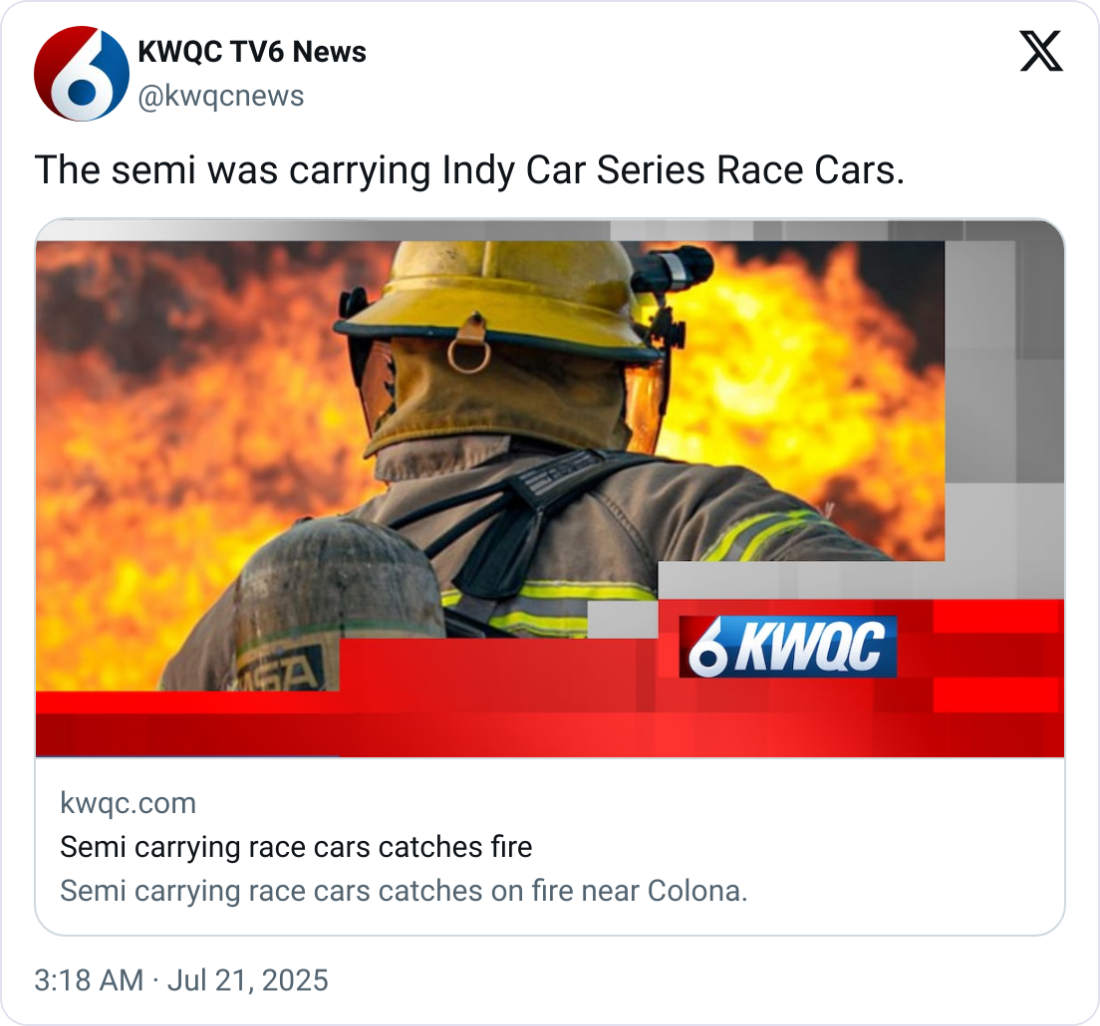Click the blue dot in the avatar's 6
The height and width of the screenshot is (1026, 1100).
(83, 91)
